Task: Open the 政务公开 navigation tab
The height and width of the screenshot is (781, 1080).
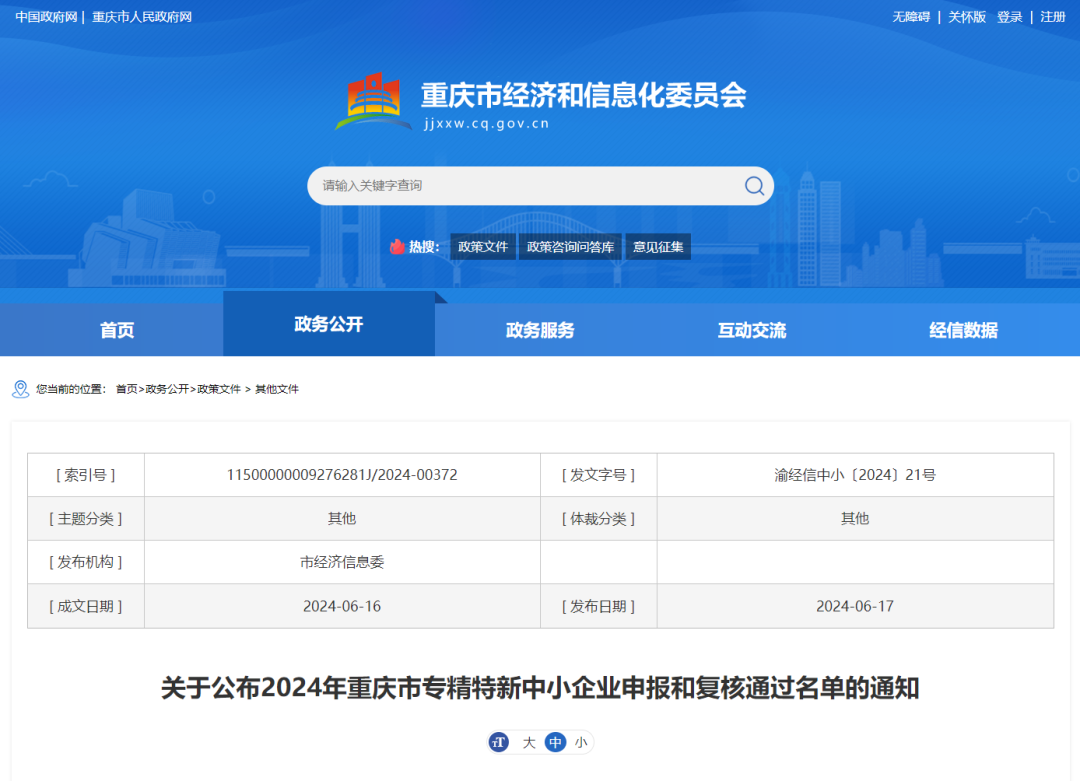Action: coord(329,324)
